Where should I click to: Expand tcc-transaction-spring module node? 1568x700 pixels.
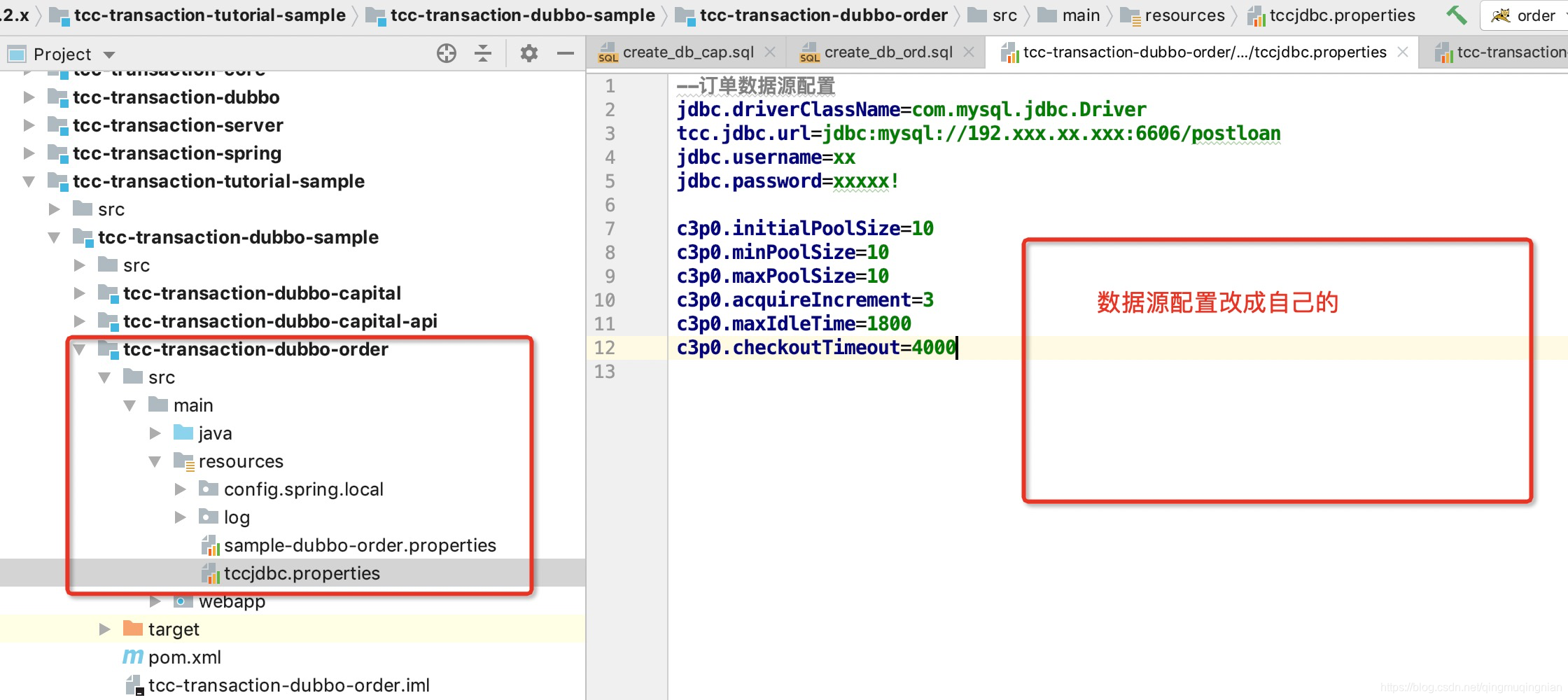pos(29,153)
